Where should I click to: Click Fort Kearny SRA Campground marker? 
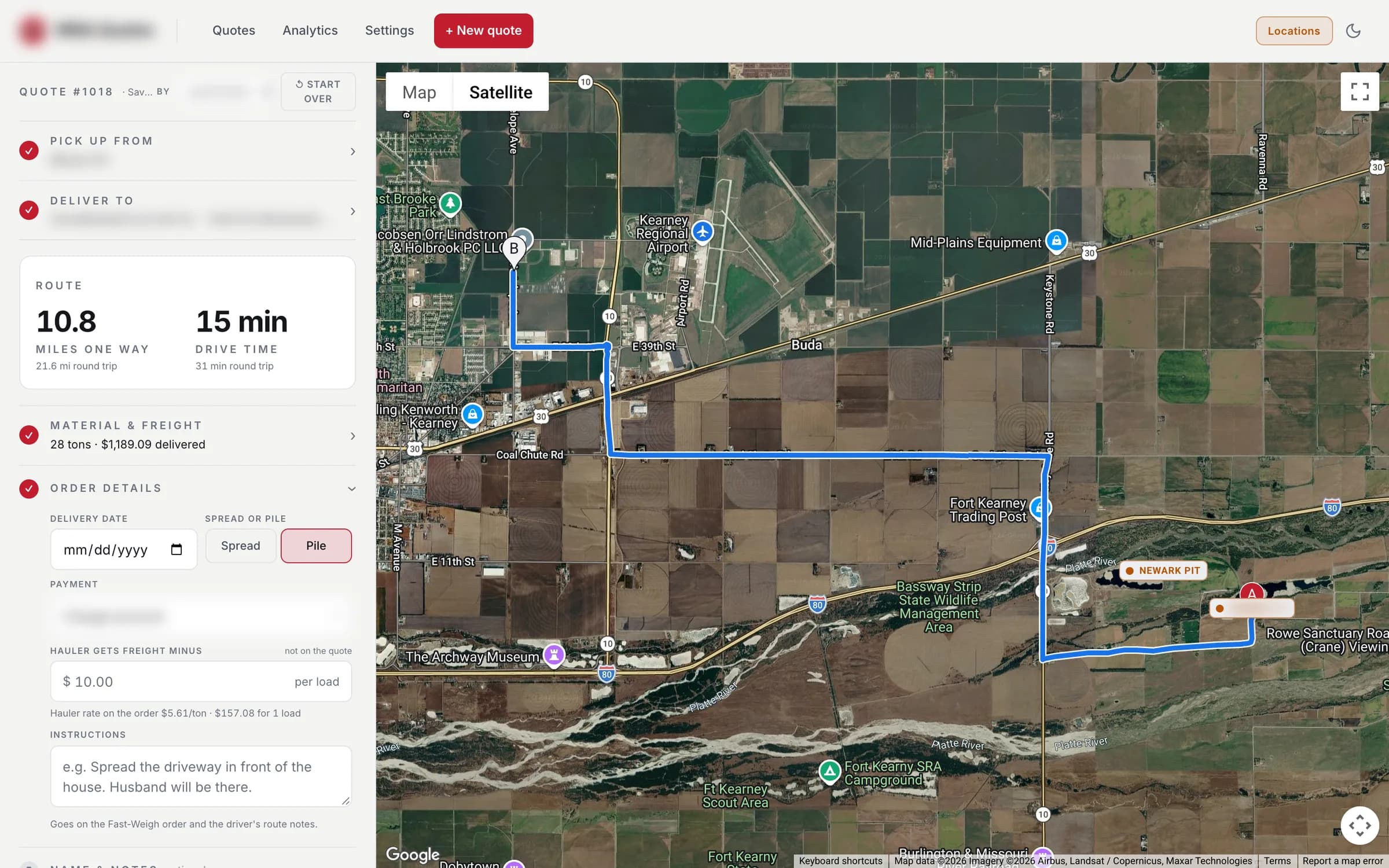[x=829, y=771]
